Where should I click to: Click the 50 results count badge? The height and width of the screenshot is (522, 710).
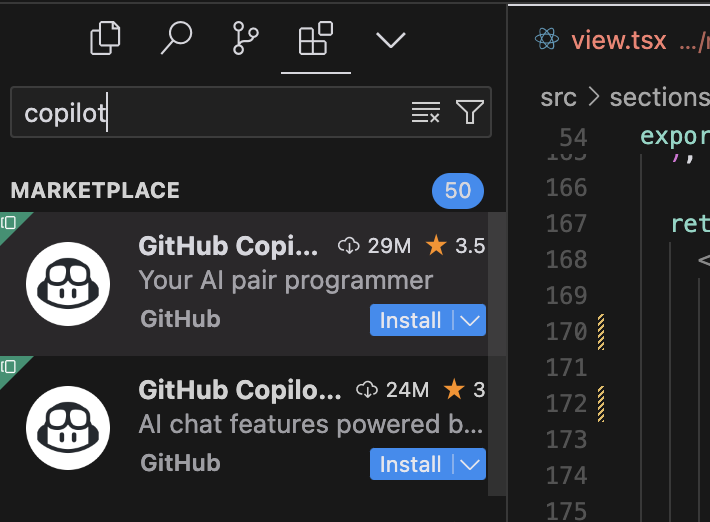click(458, 191)
